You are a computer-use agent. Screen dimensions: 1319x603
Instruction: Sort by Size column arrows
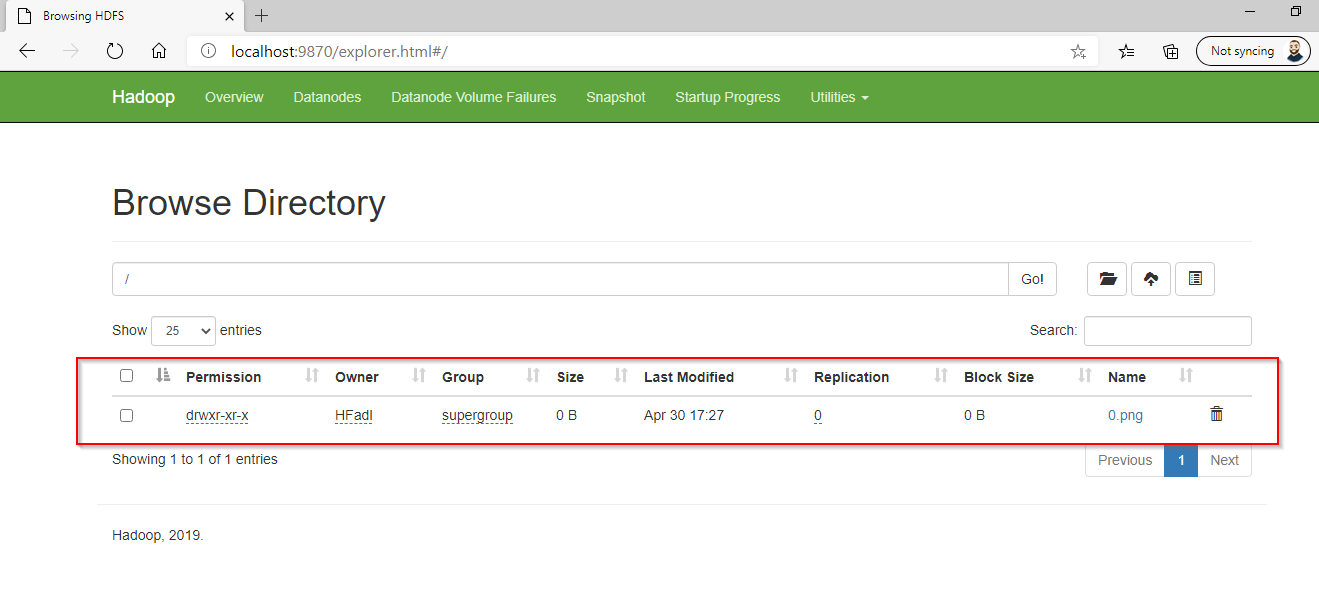620,376
